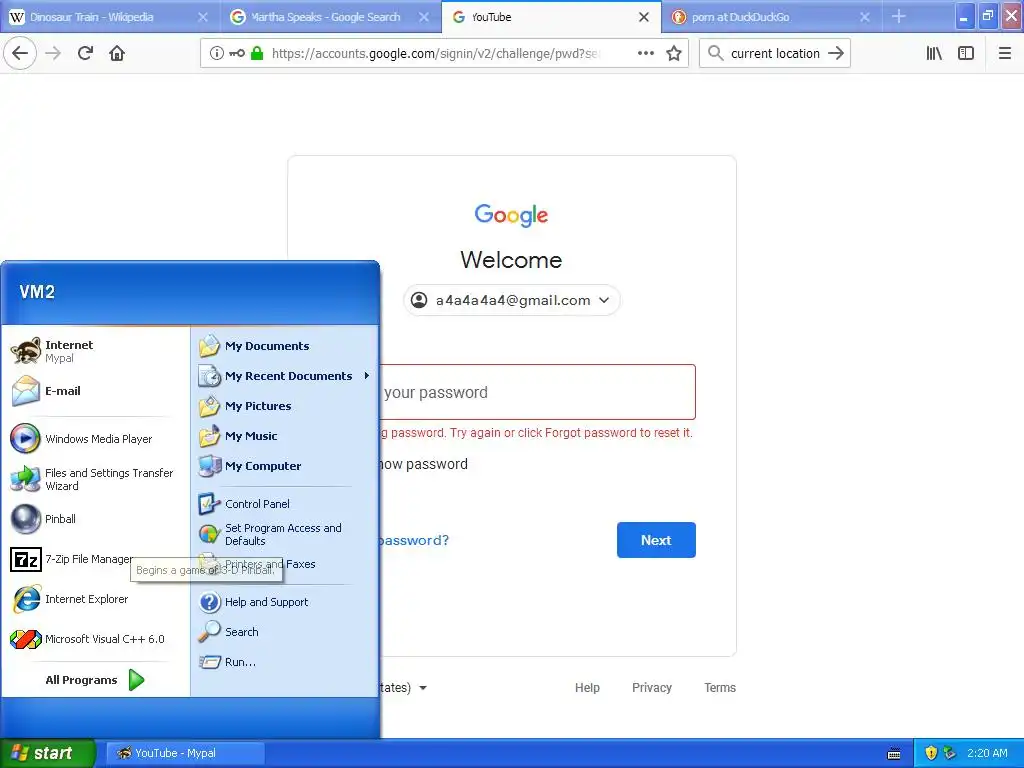Click the green padlock security icon

(257, 54)
